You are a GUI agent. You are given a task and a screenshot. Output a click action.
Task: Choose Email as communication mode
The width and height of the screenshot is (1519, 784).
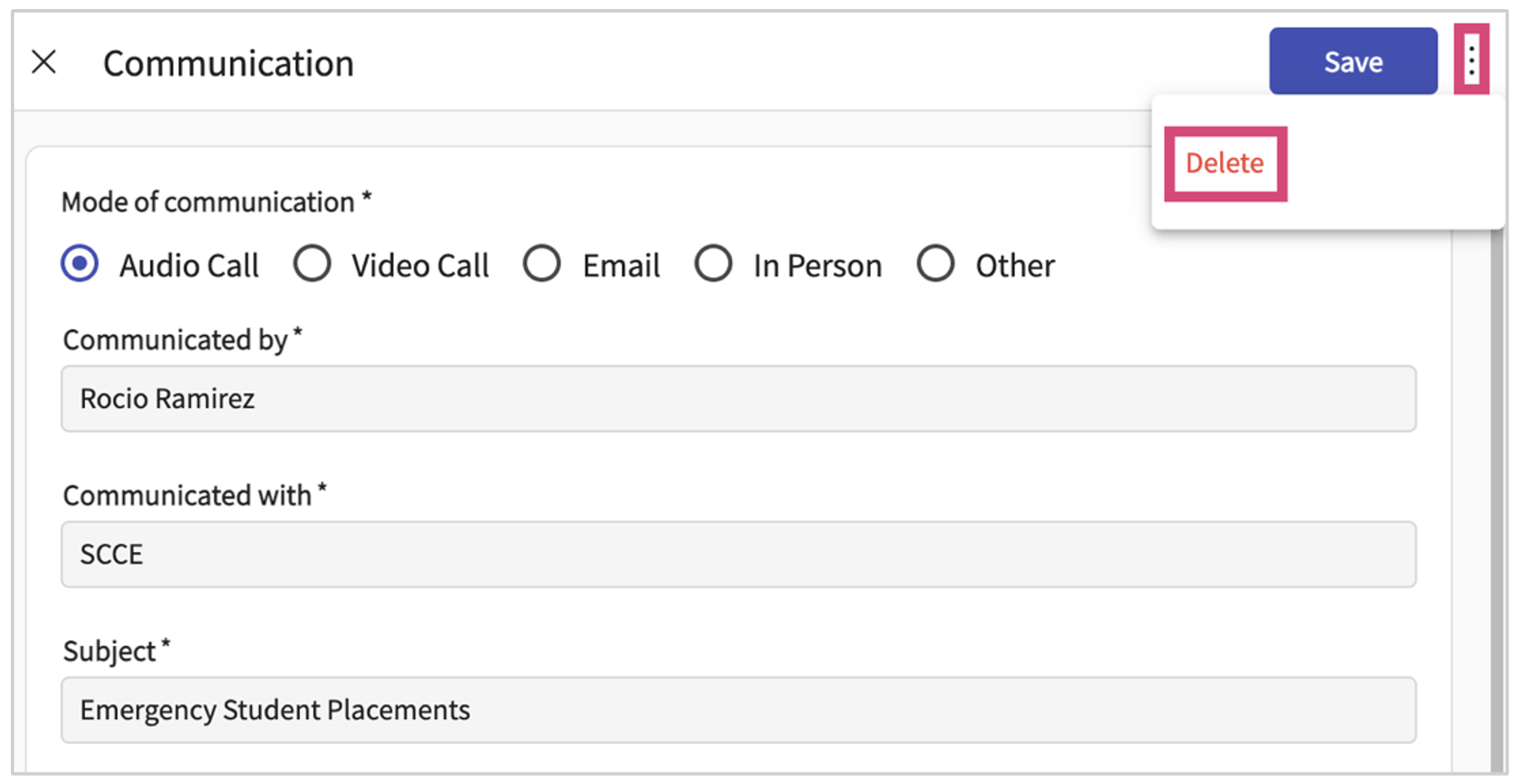coord(542,265)
